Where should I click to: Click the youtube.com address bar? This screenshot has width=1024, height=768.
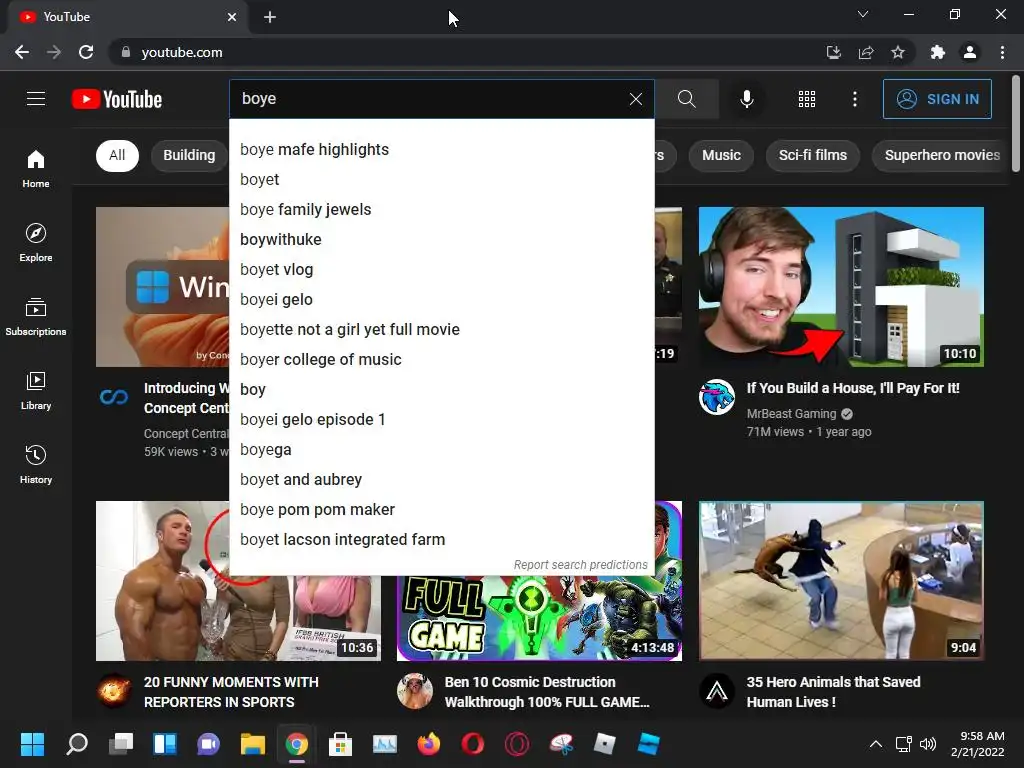(x=457, y=52)
